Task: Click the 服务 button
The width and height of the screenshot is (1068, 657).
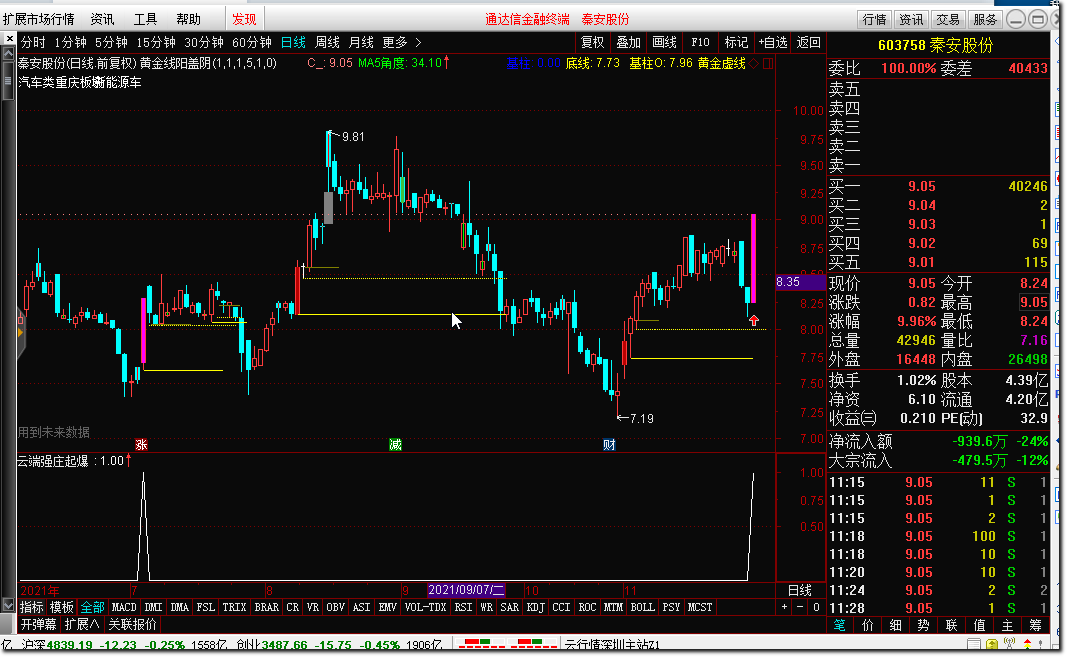Action: click(x=985, y=19)
